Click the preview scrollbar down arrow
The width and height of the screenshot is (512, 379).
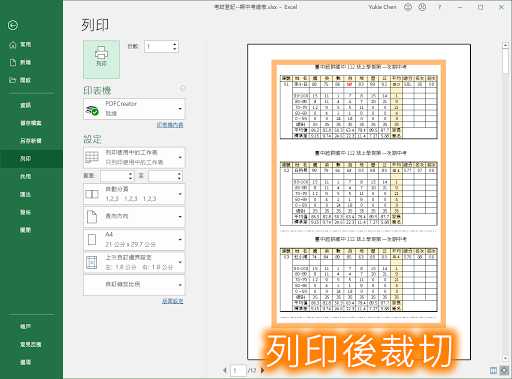(505, 358)
